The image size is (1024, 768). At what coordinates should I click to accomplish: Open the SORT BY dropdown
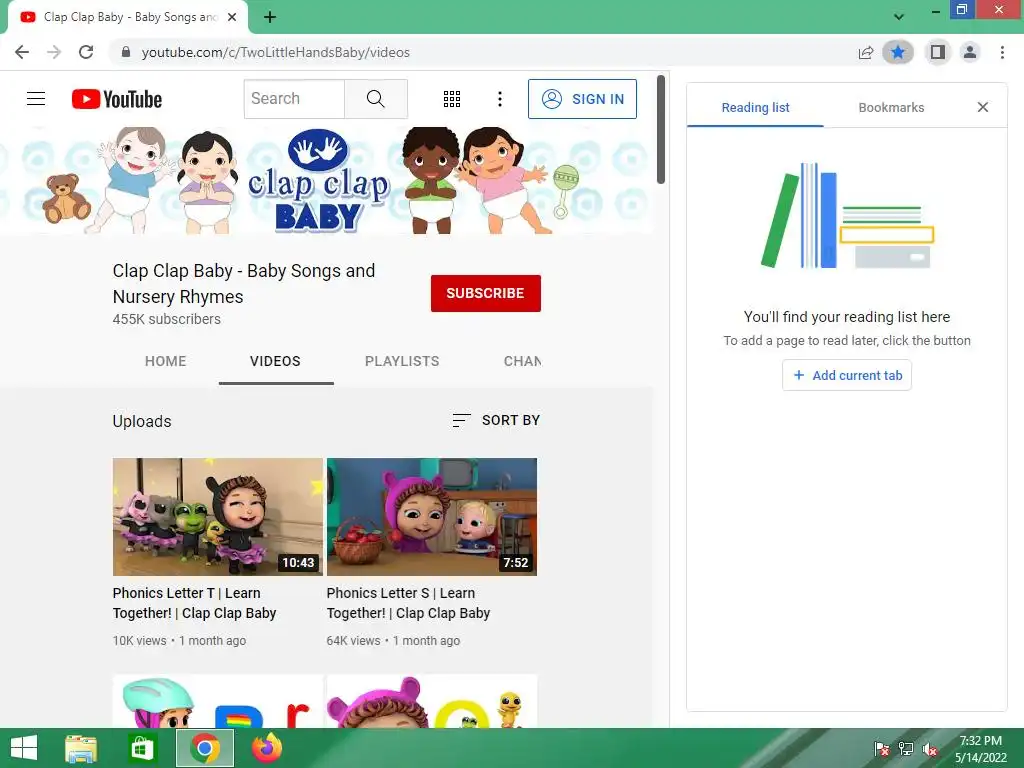tap(496, 421)
